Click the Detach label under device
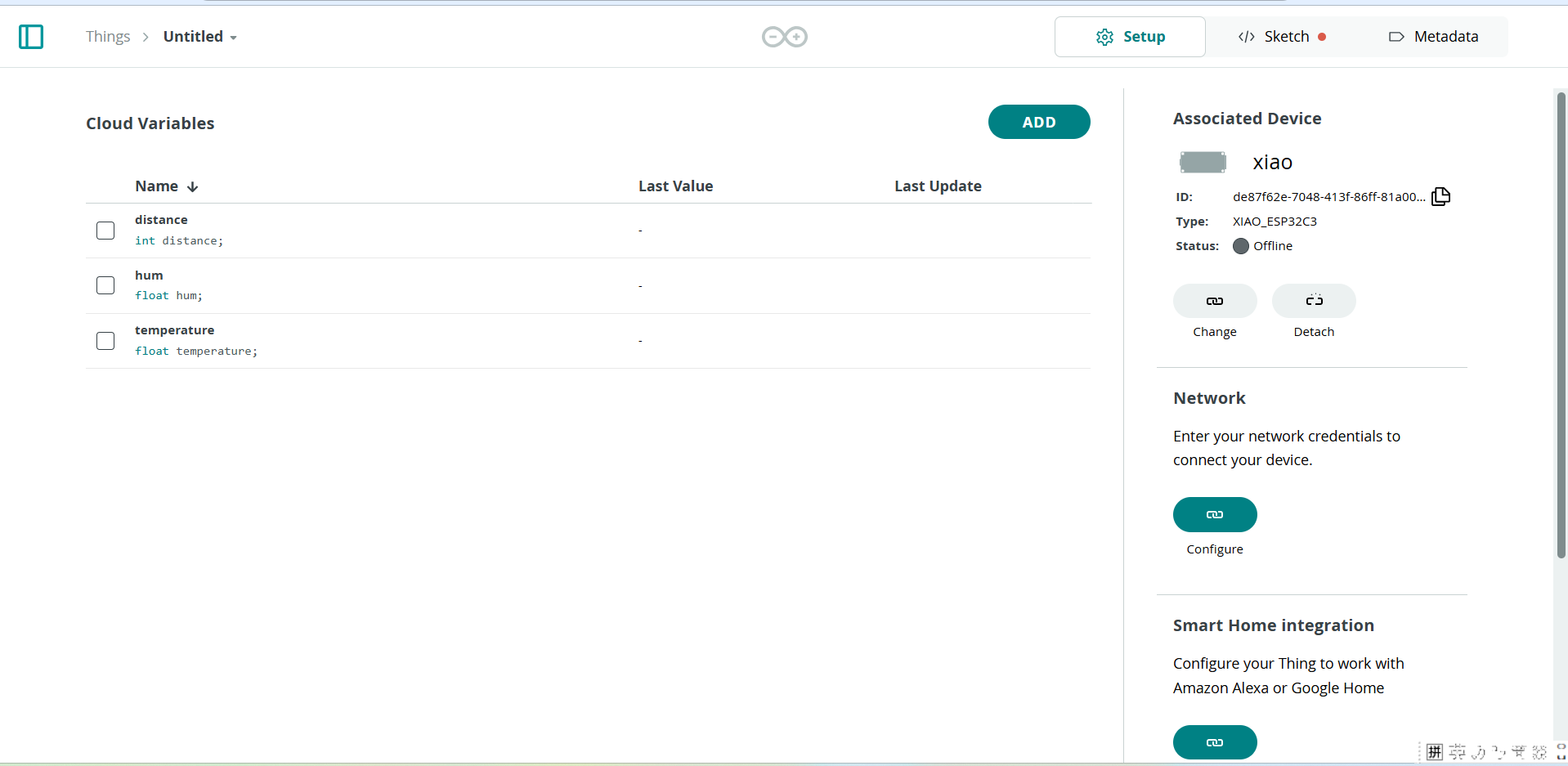 click(x=1314, y=332)
